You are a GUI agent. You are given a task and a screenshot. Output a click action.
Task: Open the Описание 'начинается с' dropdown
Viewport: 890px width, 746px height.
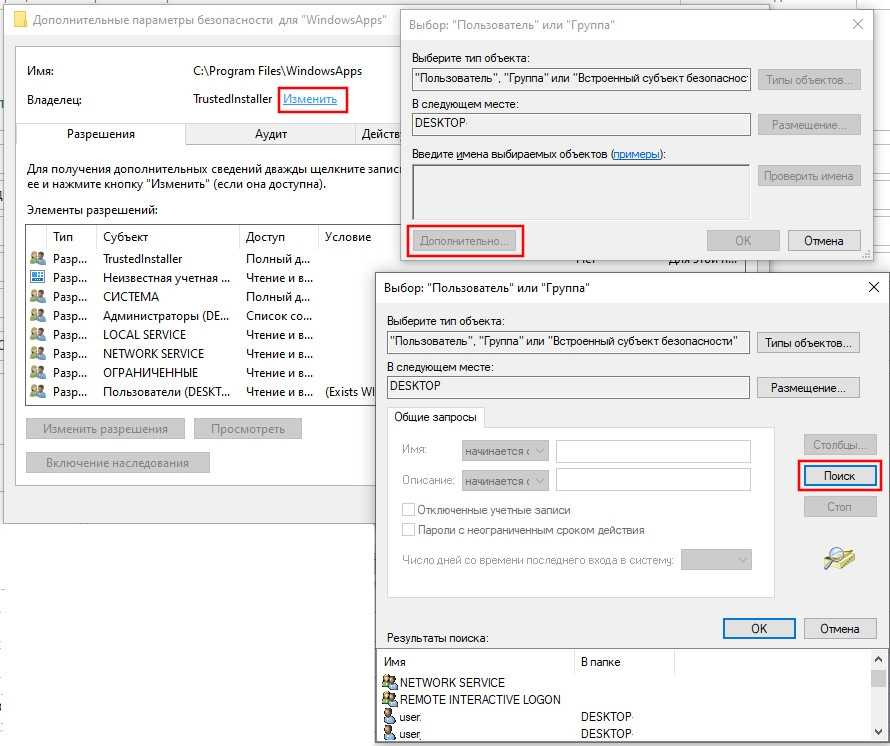click(x=505, y=480)
